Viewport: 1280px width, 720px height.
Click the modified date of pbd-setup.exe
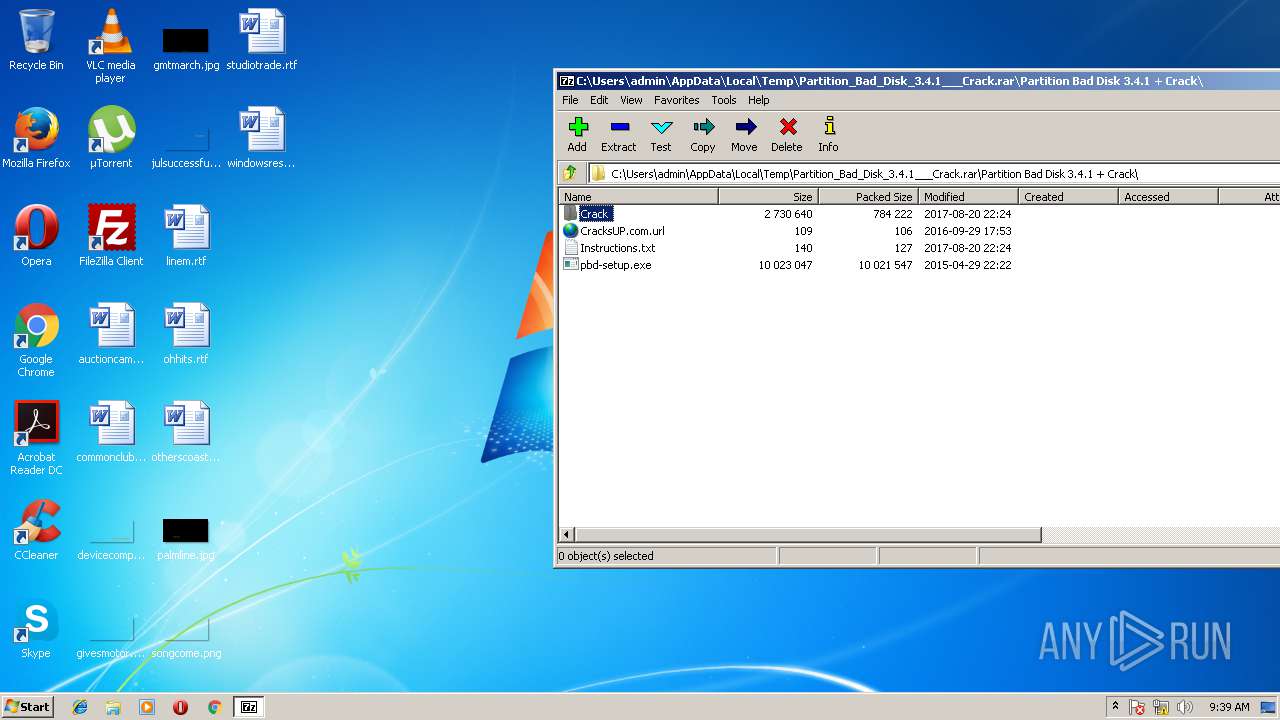pyautogui.click(x=967, y=265)
